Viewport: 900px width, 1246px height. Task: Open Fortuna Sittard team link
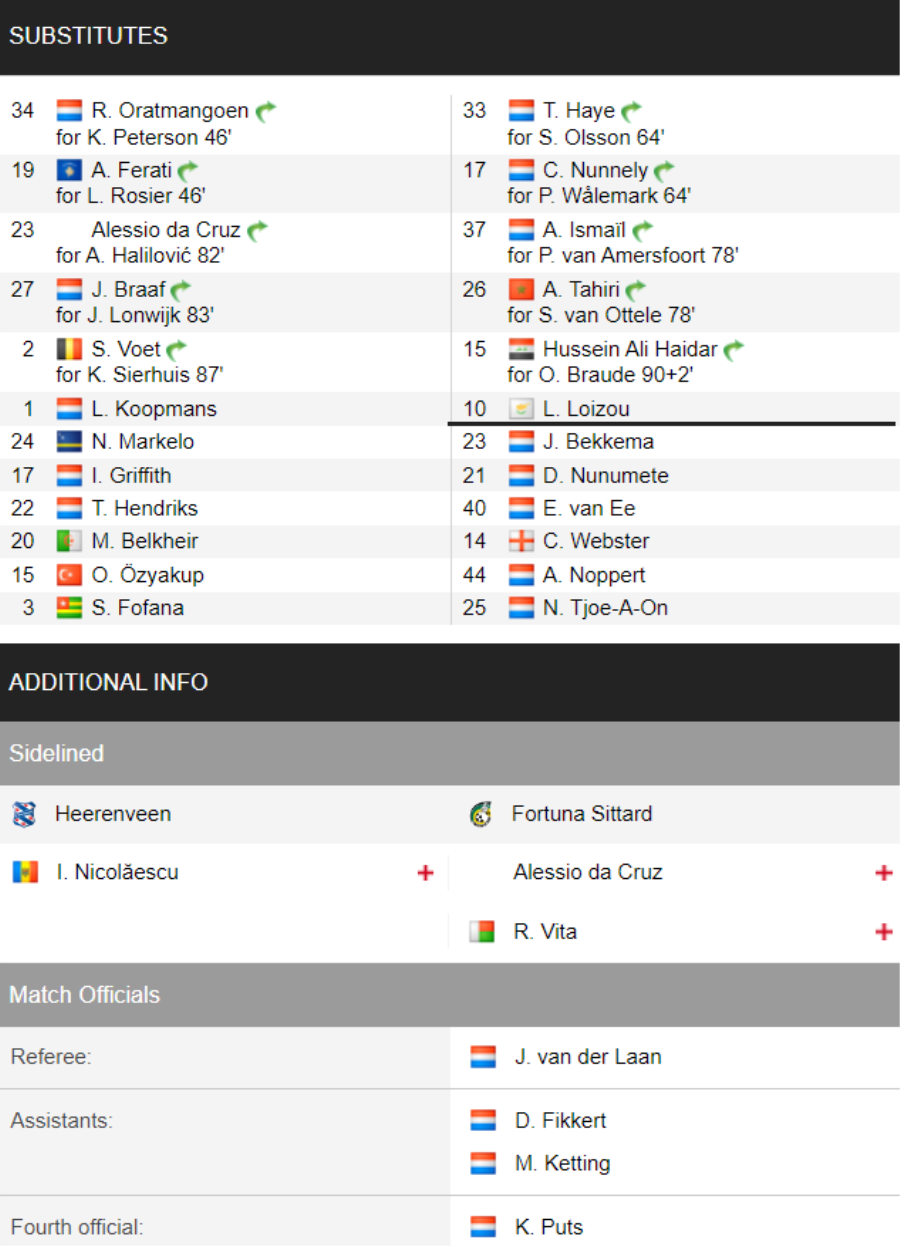pos(582,814)
